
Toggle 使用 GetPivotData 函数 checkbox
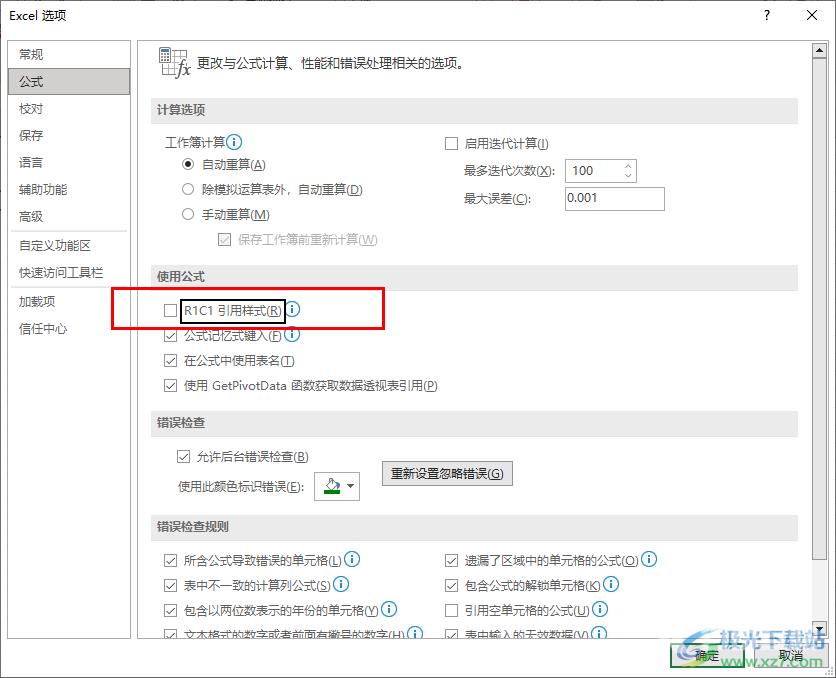pos(170,385)
